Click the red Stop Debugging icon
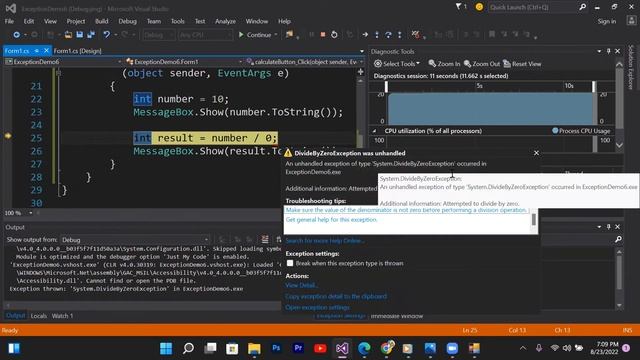Screen dimensions: 640x360 [323, 35]
